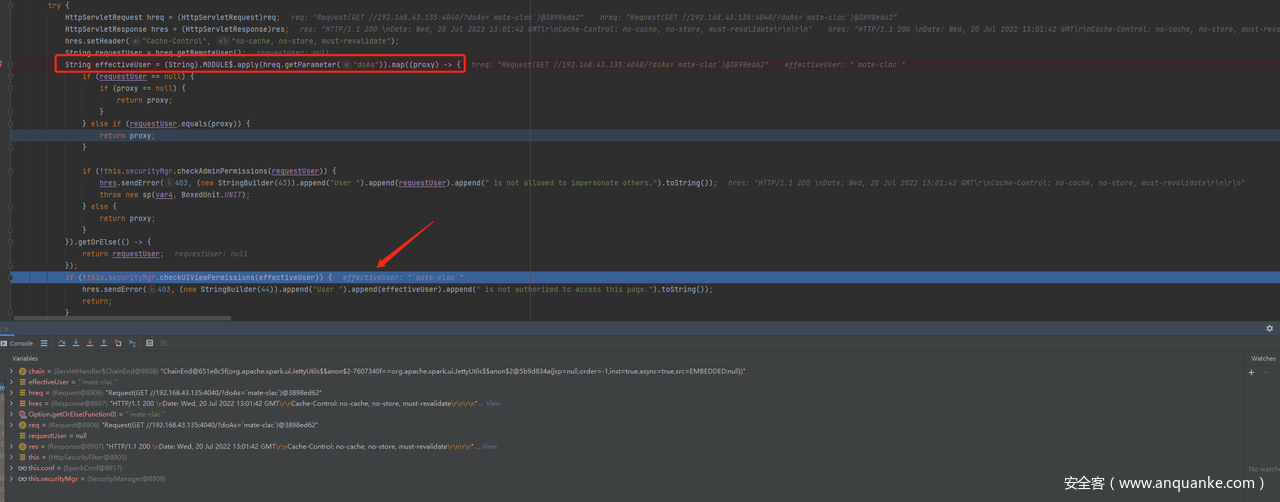This screenshot has height=502, width=1280.
Task: Add a new watch with plus icon
Action: [x=1251, y=372]
